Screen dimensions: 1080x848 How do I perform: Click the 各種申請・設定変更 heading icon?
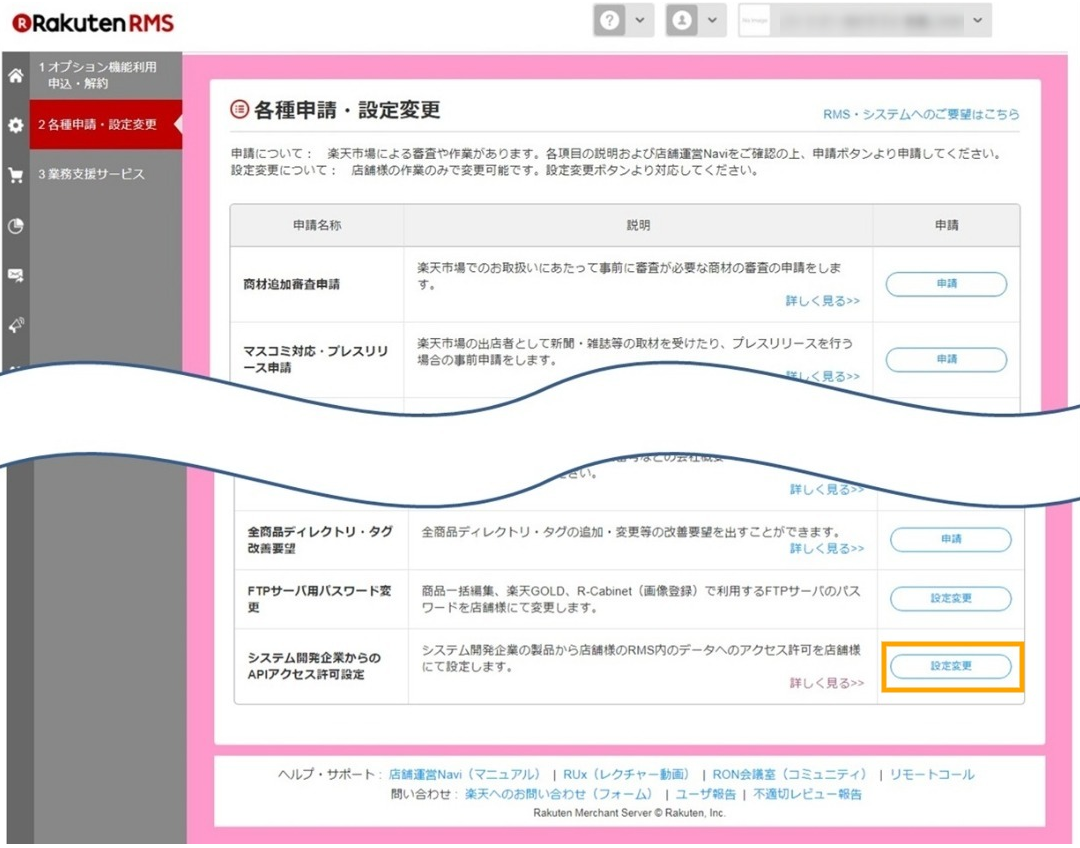(x=239, y=109)
